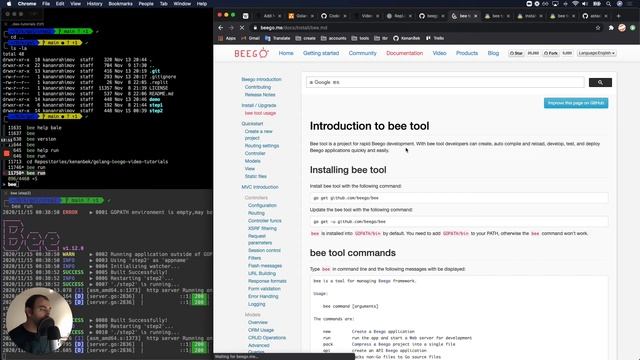Click the red profile avatar icon in Chrome
This screenshot has height=360, width=640.
point(622,28)
